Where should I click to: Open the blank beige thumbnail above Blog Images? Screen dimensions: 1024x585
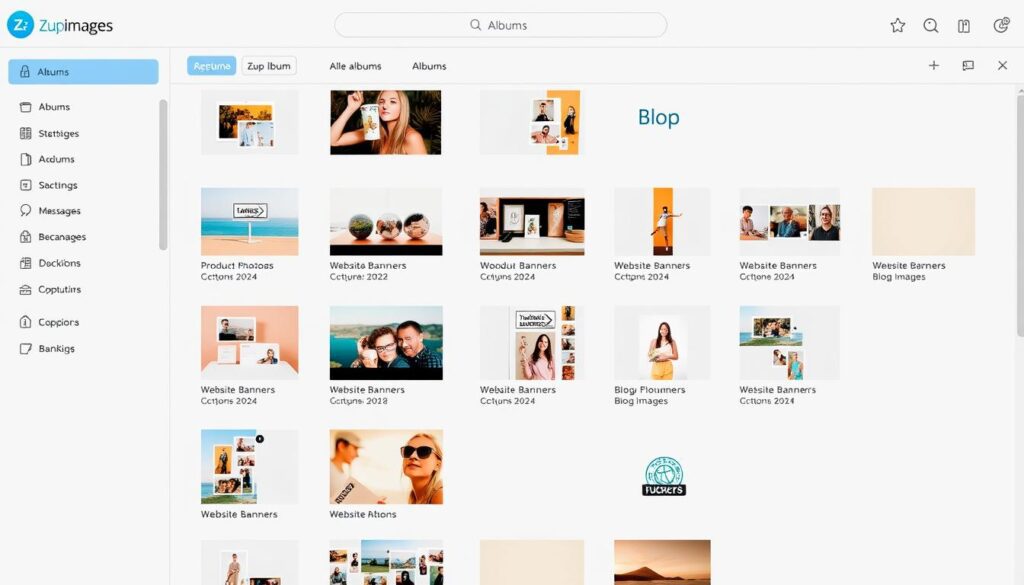(923, 221)
